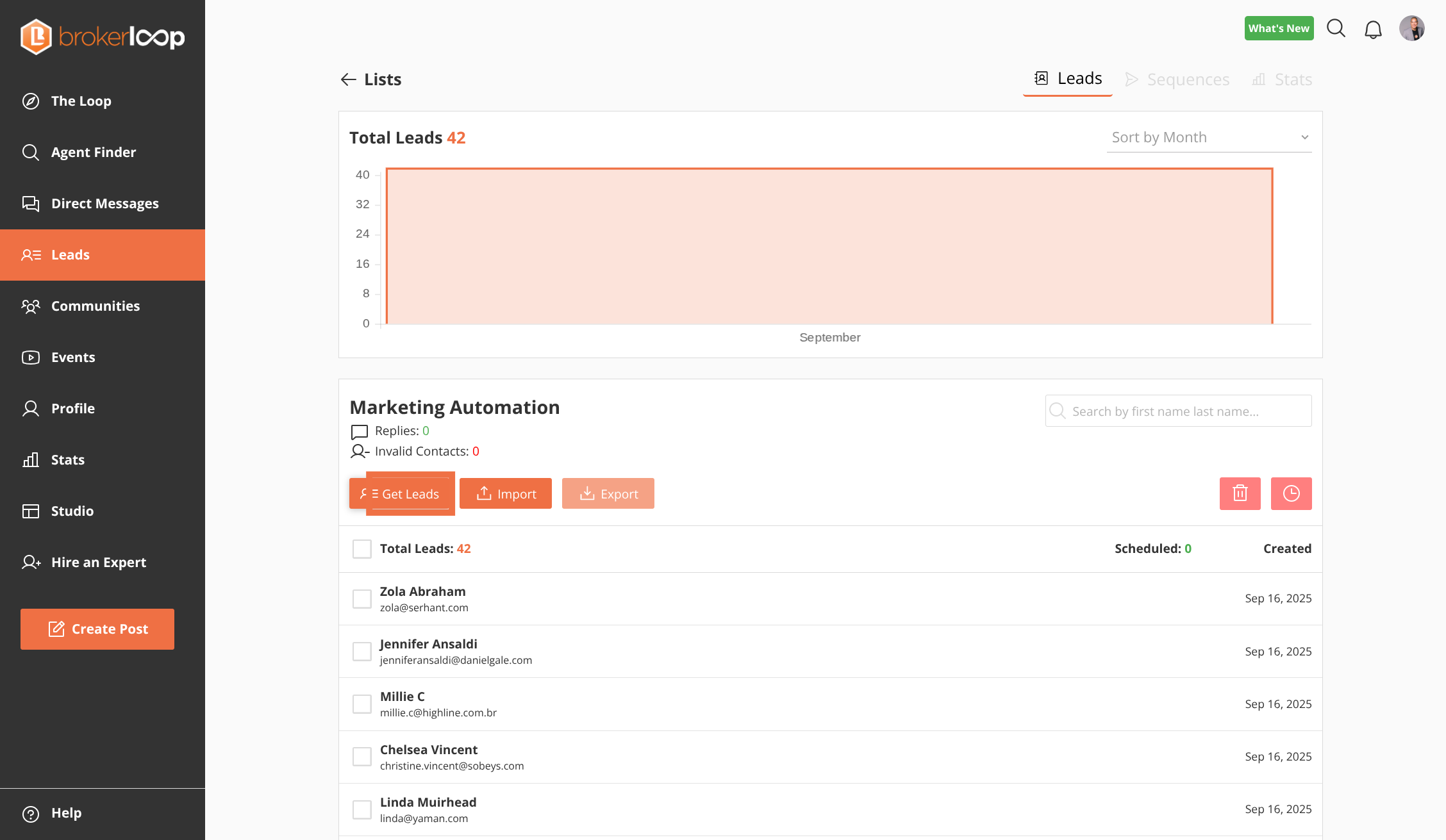Switch to the Sequences tab
Image resolution: width=1446 pixels, height=840 pixels.
click(x=1178, y=79)
